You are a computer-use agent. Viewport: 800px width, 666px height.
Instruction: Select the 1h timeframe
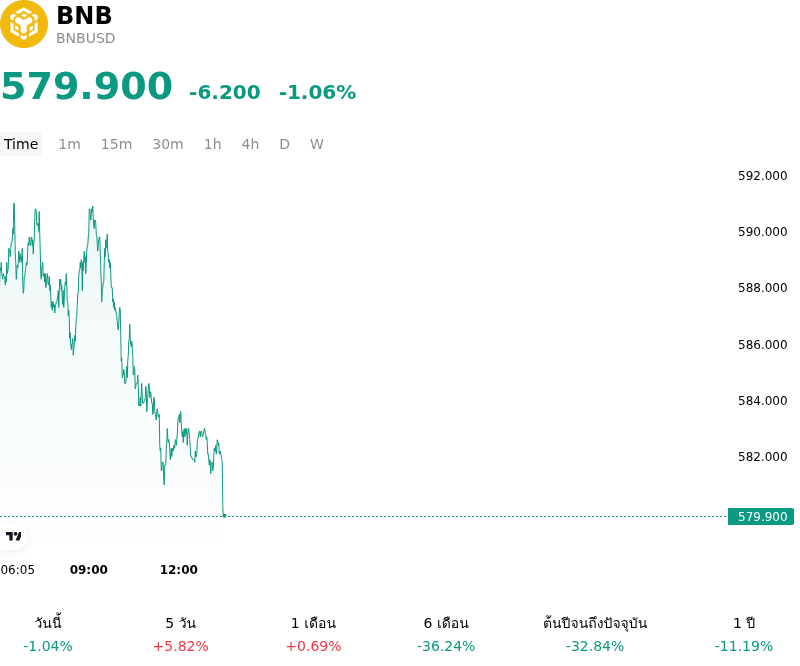213,144
